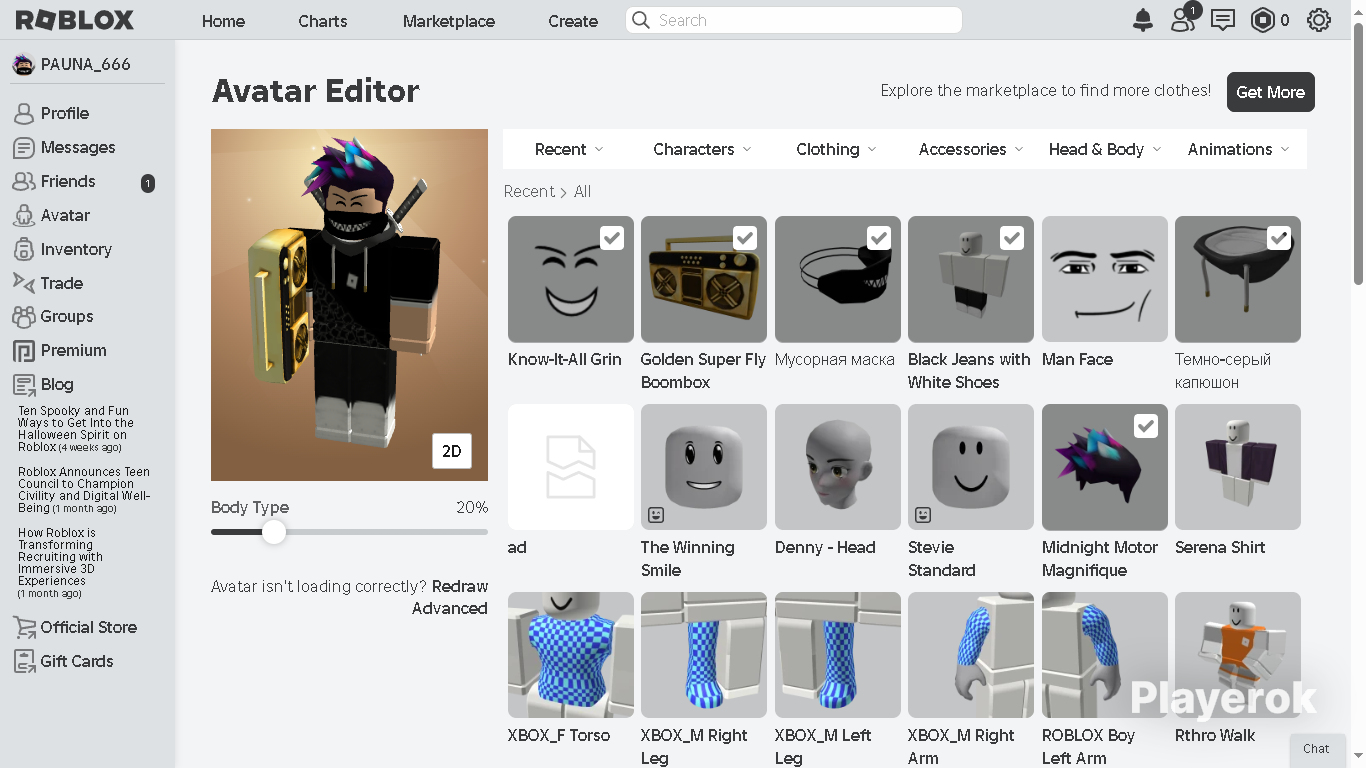
Task: Select the Serena Shirt thumbnail
Action: pyautogui.click(x=1238, y=467)
